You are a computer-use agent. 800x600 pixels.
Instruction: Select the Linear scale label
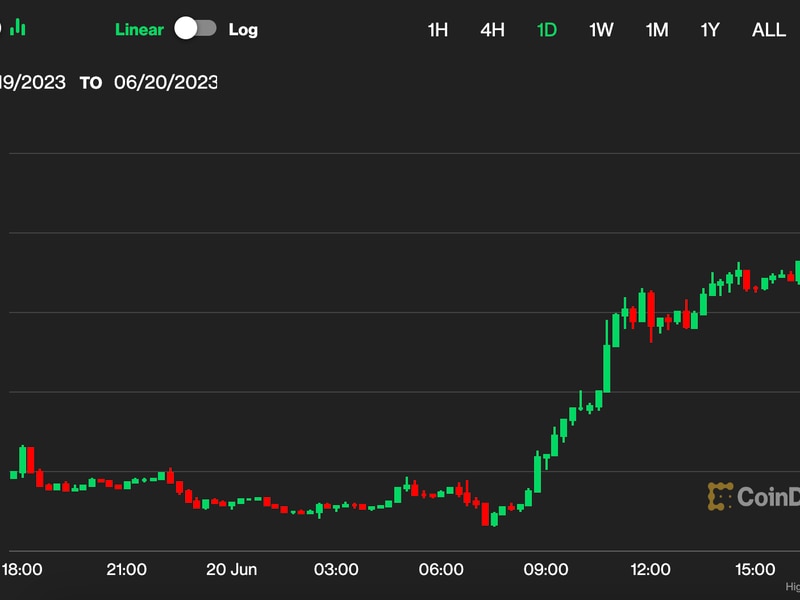tap(139, 30)
